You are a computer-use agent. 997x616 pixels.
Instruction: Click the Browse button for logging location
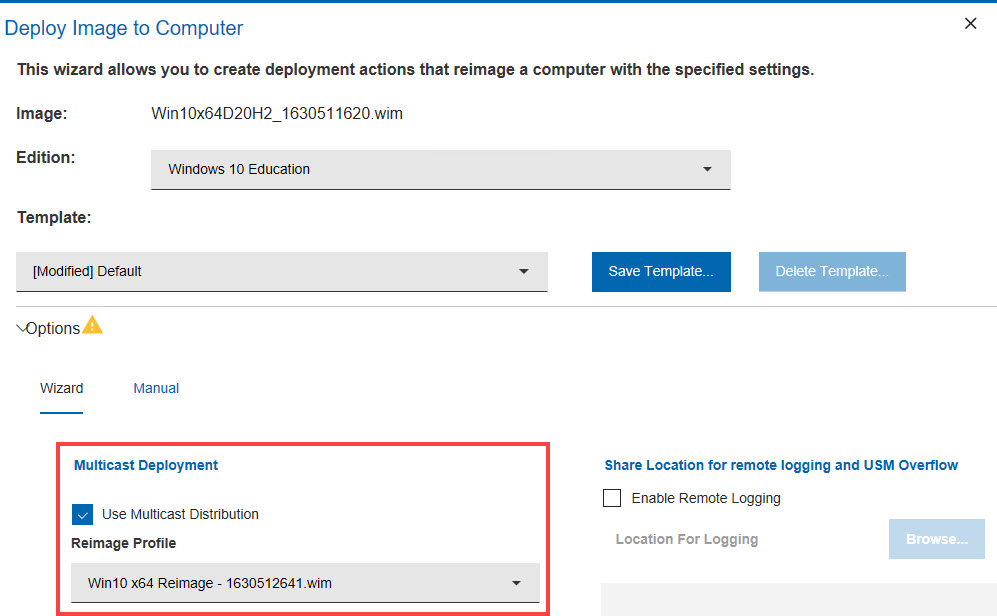tap(936, 540)
